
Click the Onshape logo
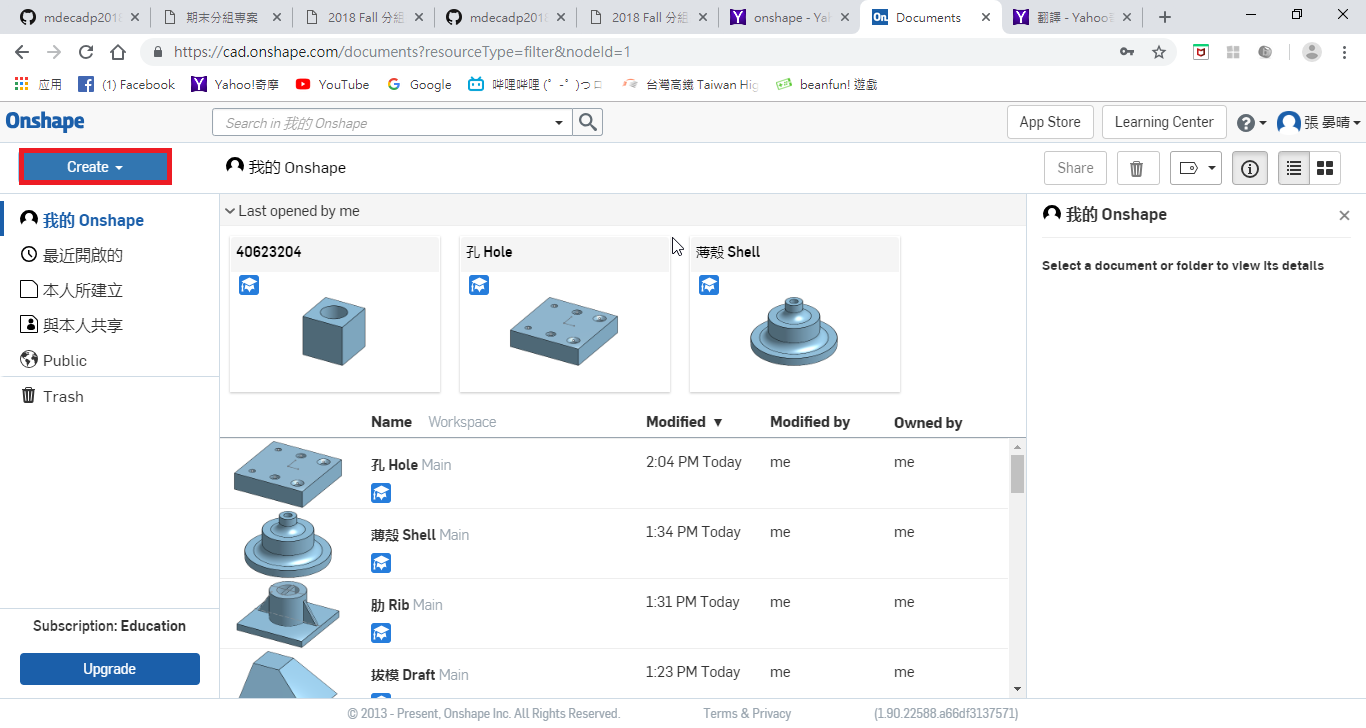pos(45,122)
